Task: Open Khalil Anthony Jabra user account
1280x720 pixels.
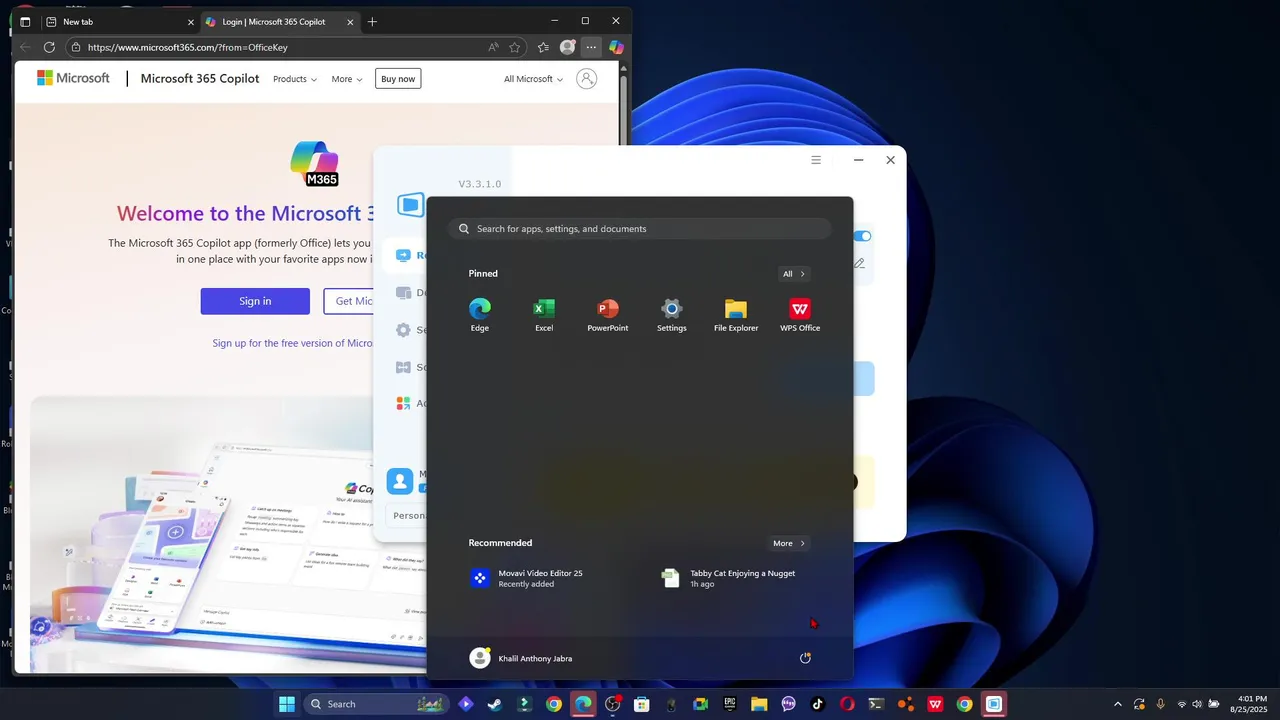Action: (521, 658)
